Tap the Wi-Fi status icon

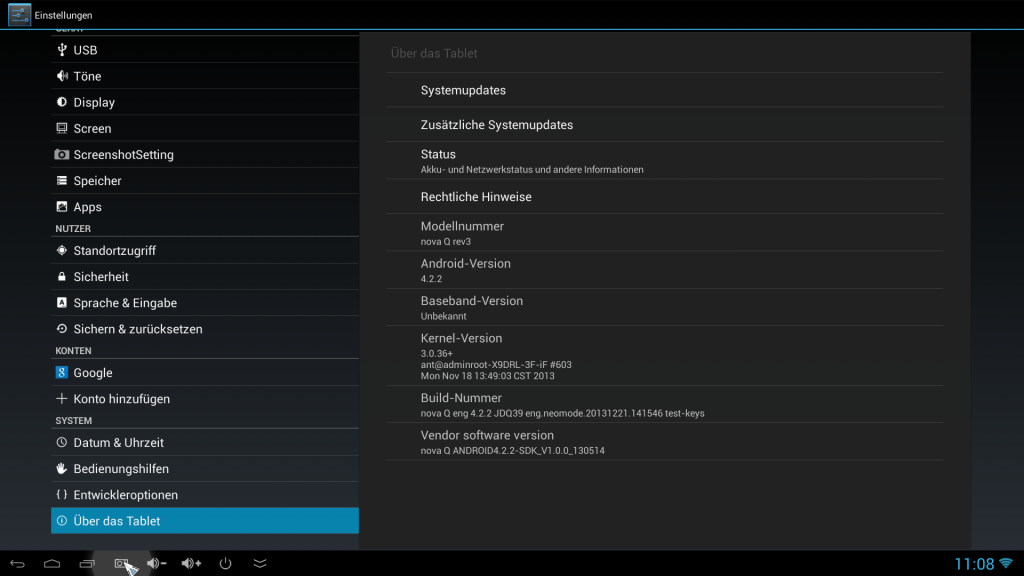(x=1006, y=563)
